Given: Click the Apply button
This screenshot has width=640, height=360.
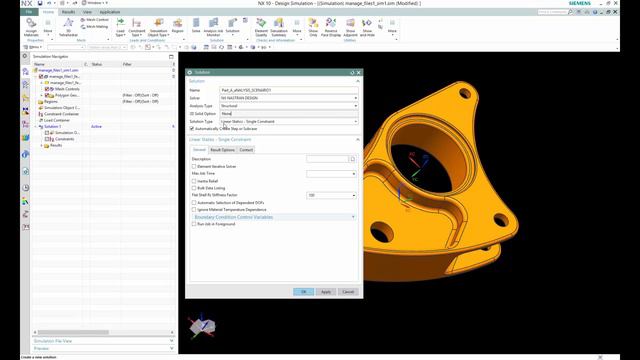Looking at the screenshot, I should pyautogui.click(x=326, y=292).
